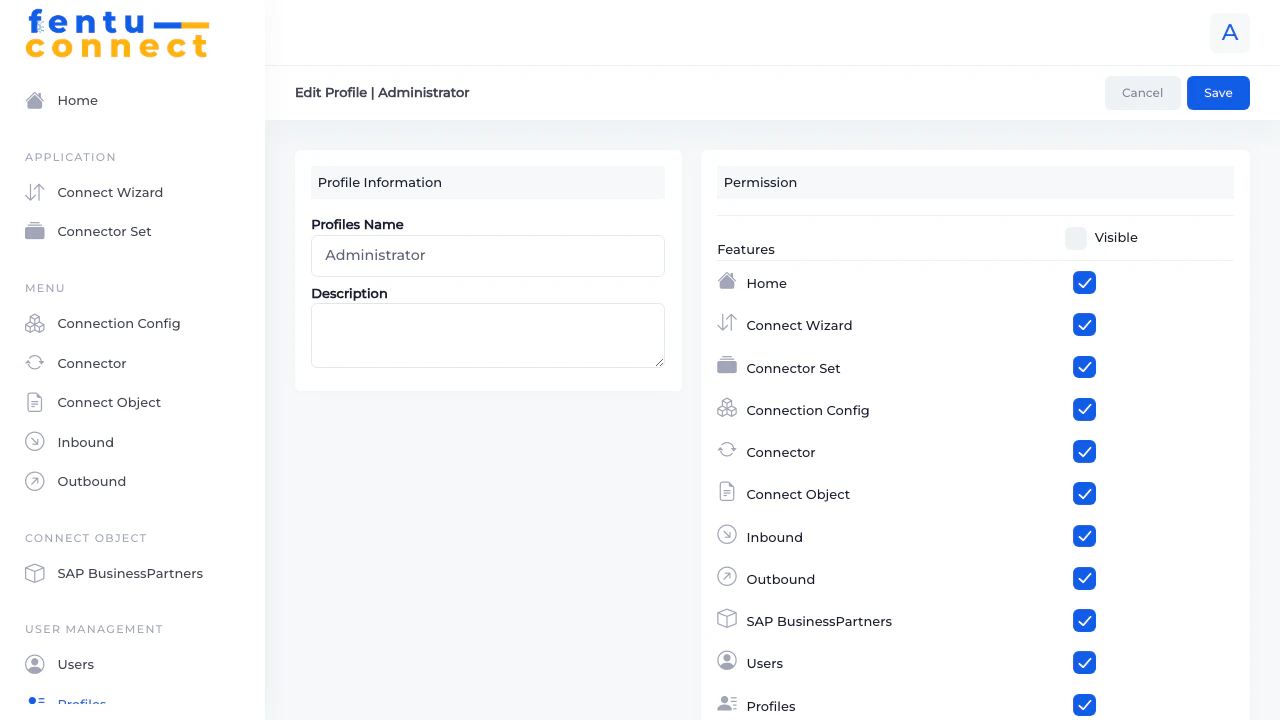
Task: Click the Cancel button
Action: click(x=1142, y=92)
